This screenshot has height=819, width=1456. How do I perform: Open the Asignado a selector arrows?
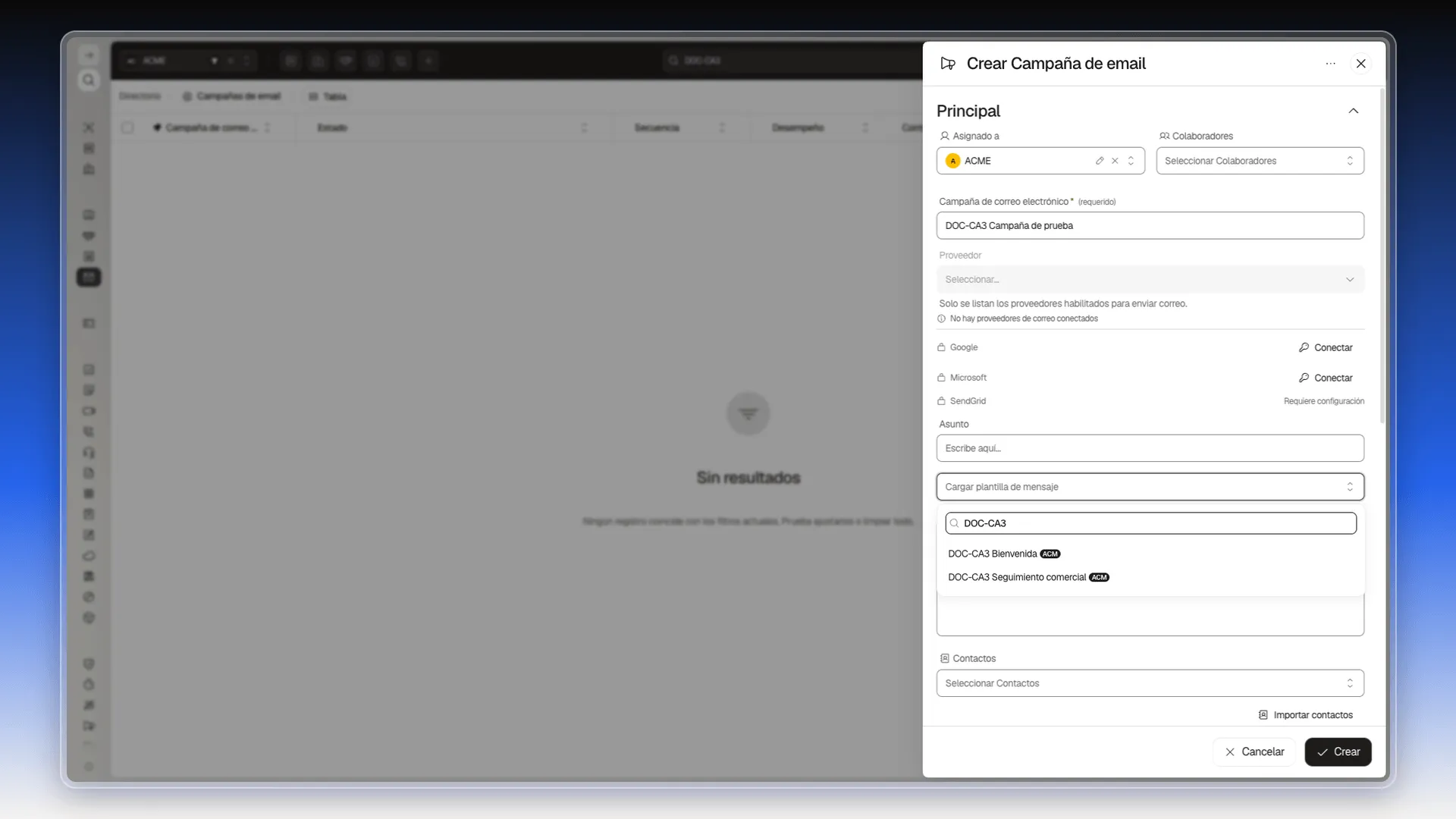(1131, 161)
